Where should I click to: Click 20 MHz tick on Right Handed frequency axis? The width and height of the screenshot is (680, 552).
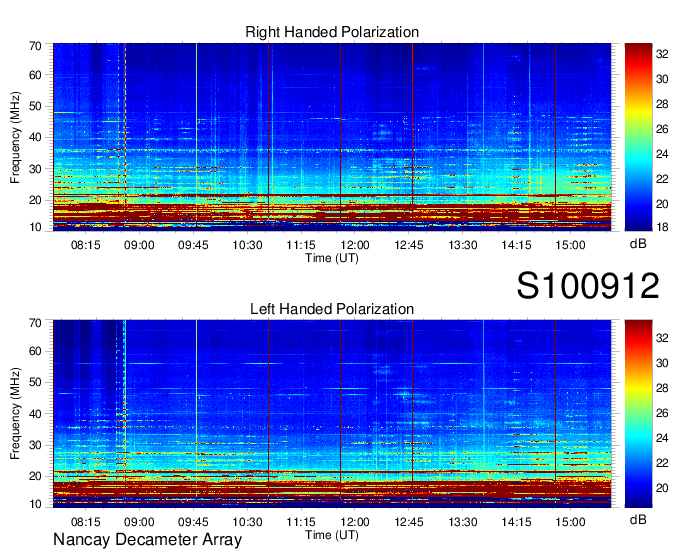[35, 200]
